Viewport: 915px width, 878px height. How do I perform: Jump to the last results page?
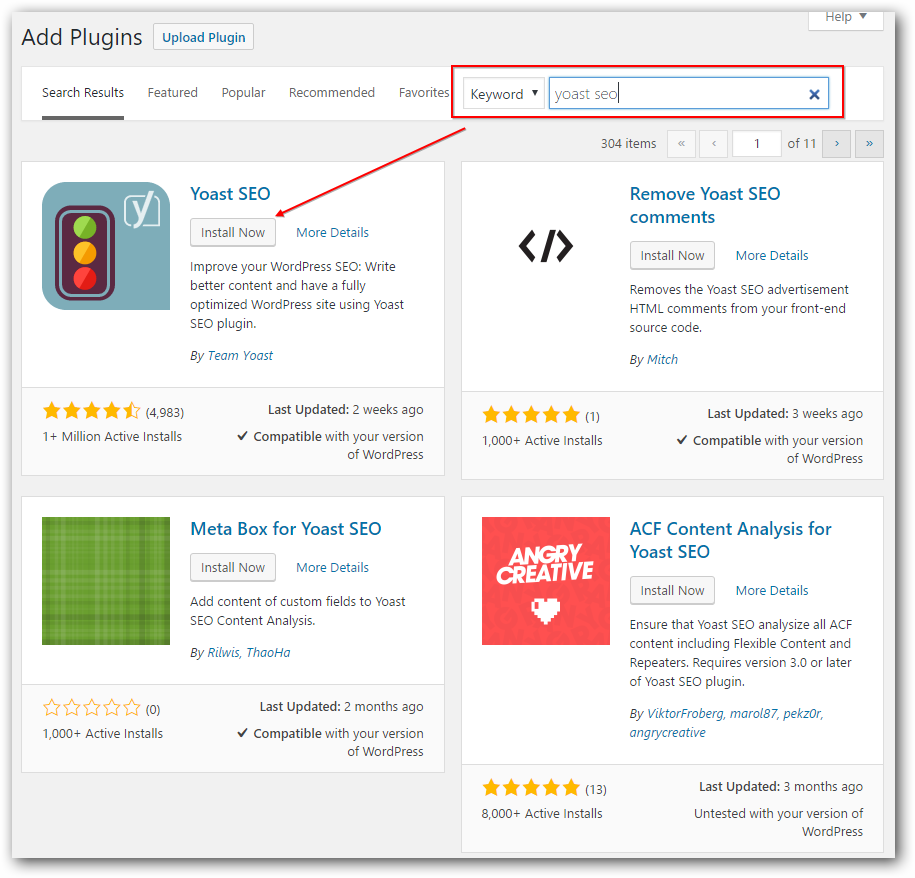(869, 144)
